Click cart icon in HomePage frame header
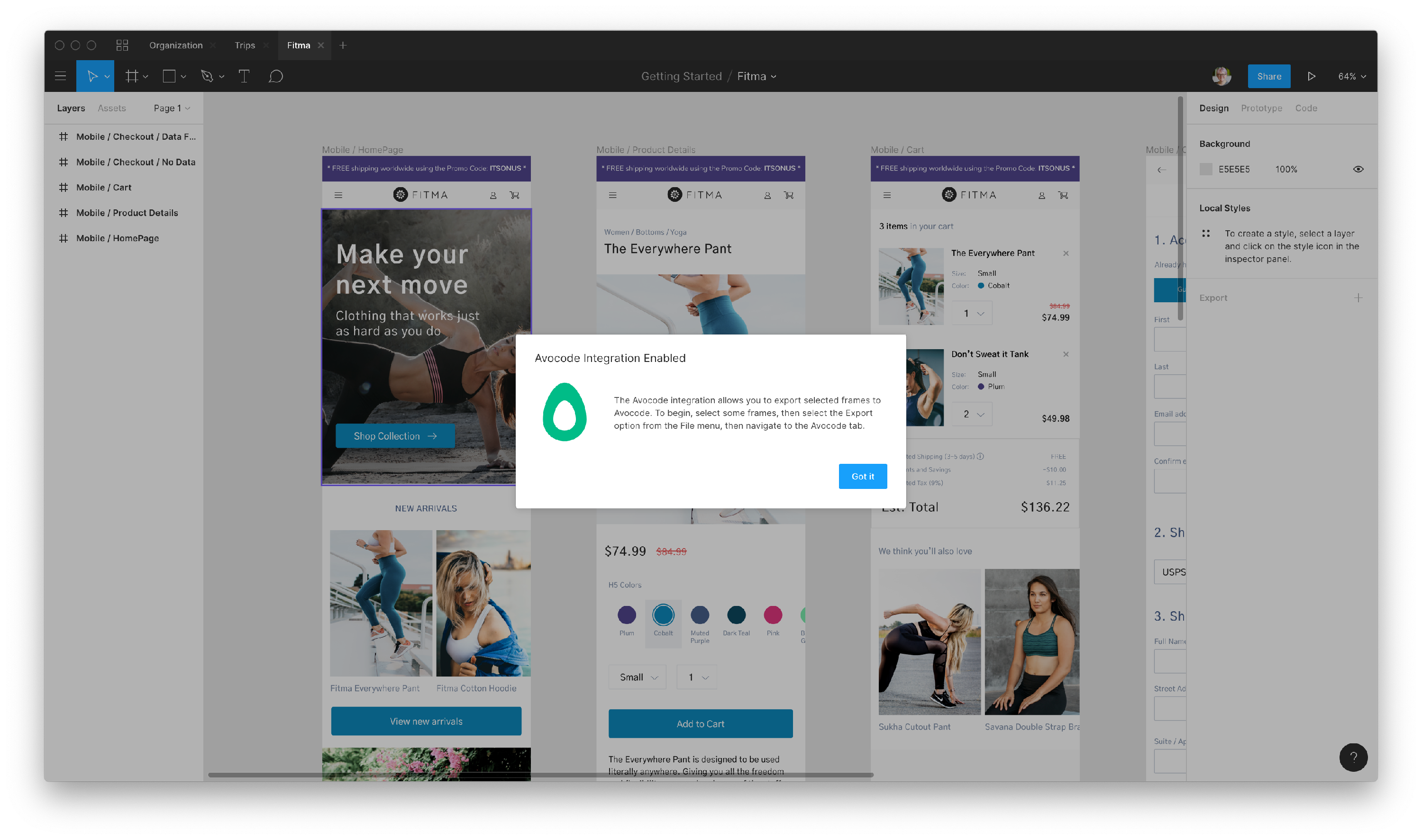The image size is (1422, 840). tap(514, 195)
